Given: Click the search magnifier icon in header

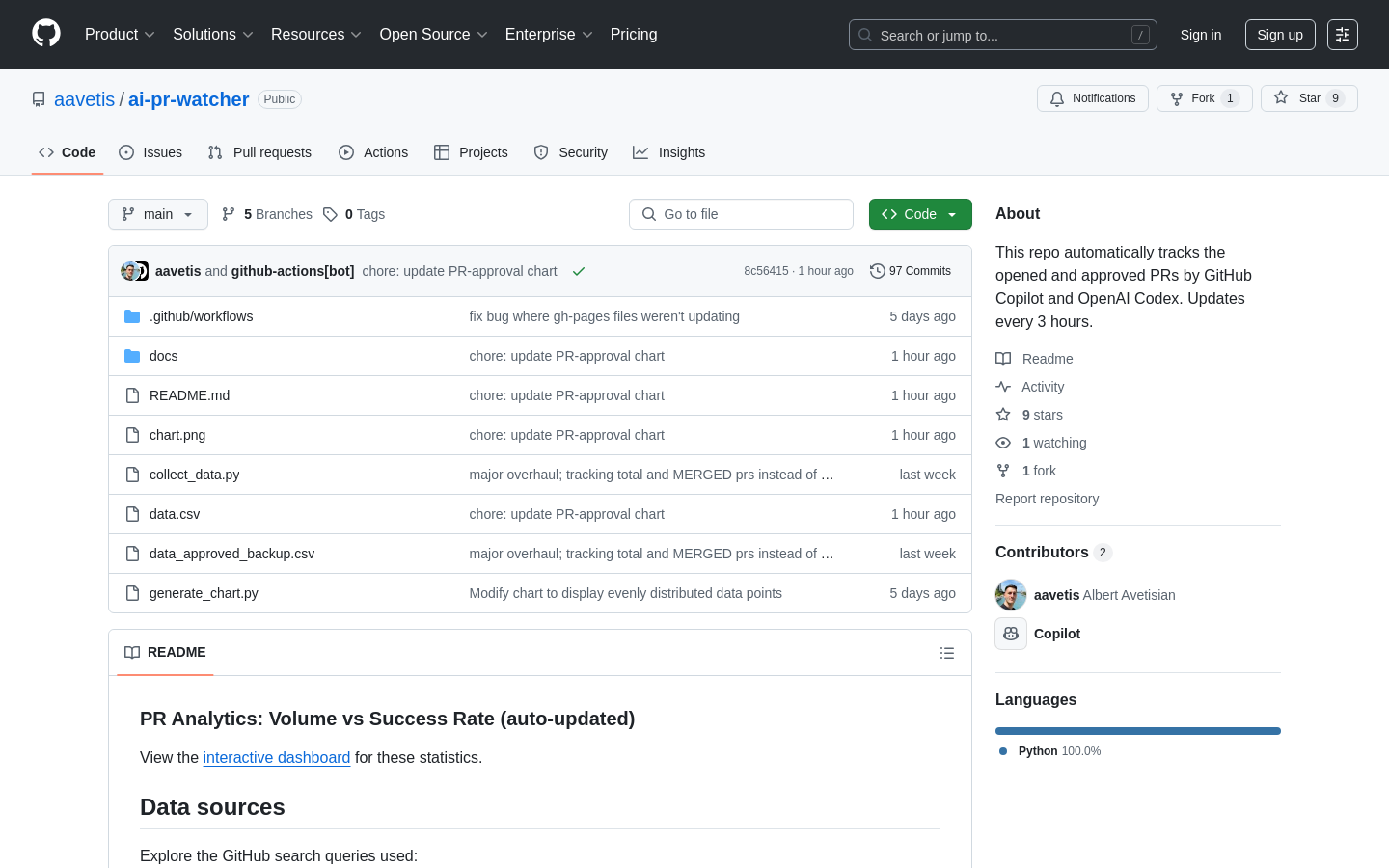Looking at the screenshot, I should click(x=865, y=35).
